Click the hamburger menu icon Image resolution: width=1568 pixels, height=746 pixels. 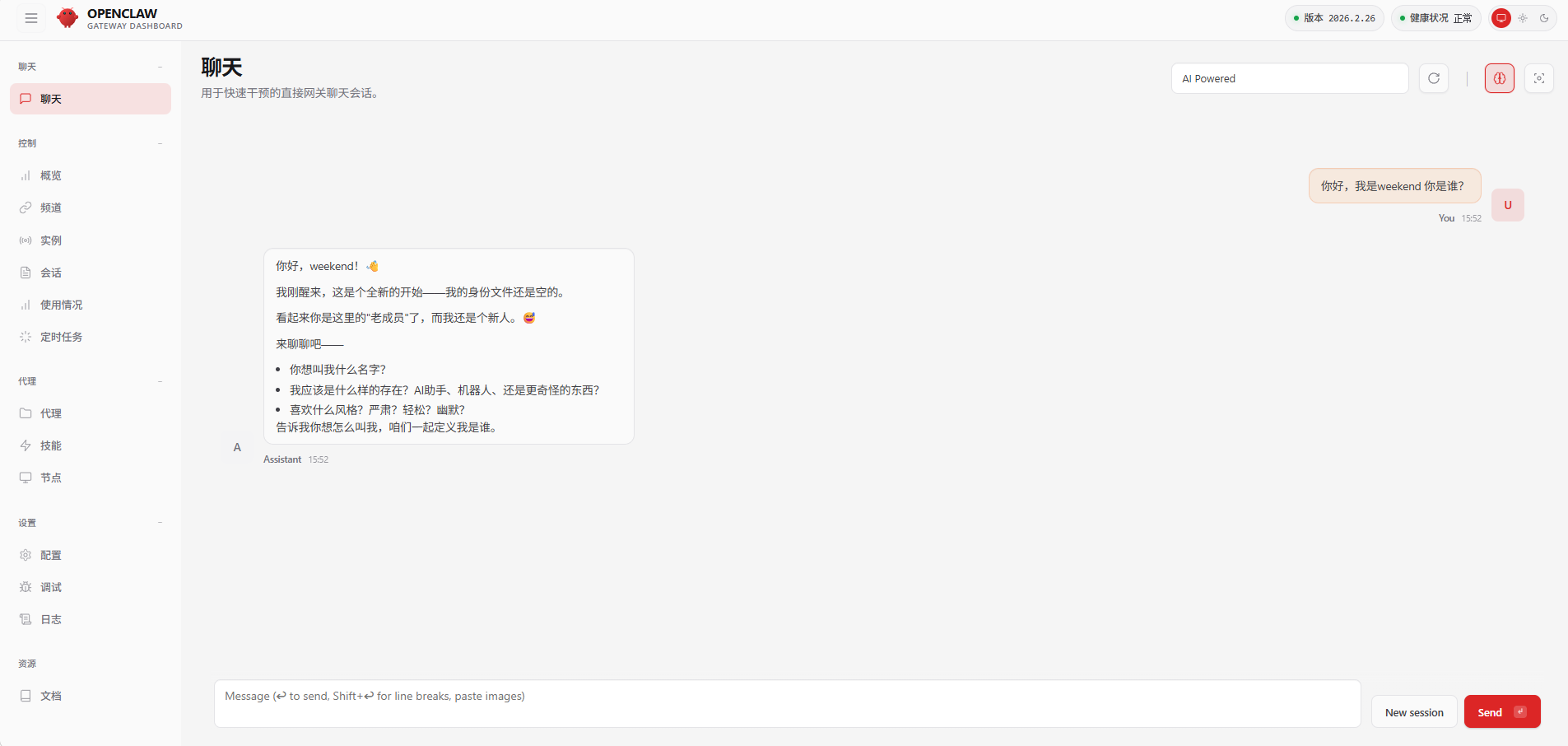pos(31,18)
